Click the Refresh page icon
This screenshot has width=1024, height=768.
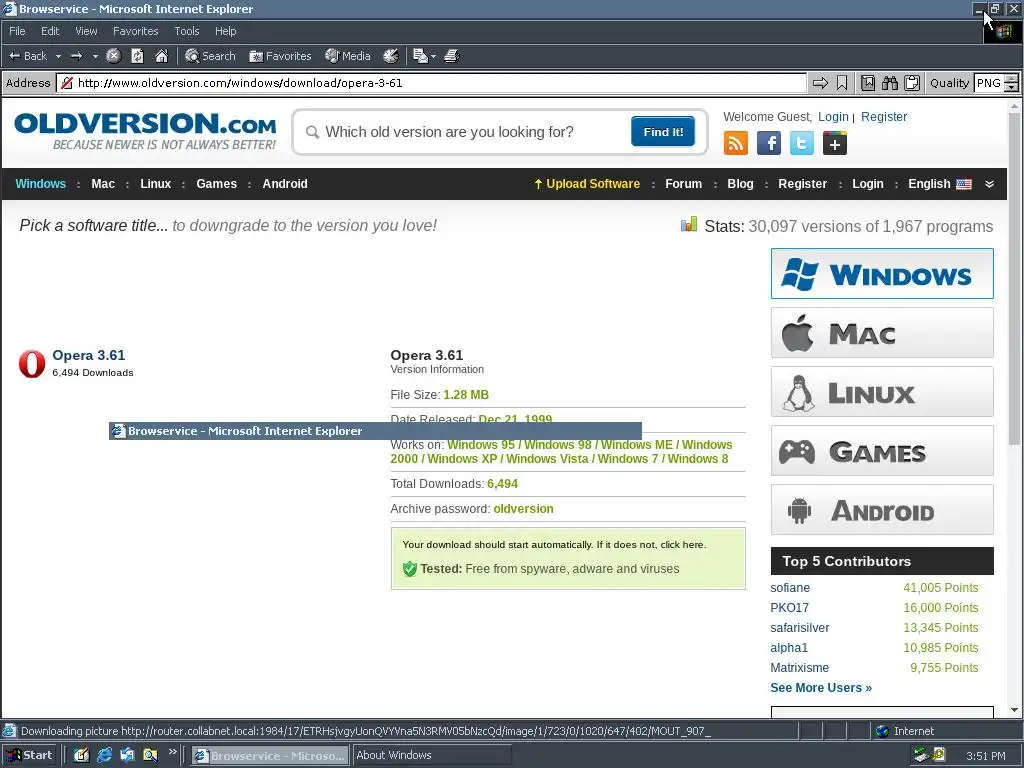tap(137, 56)
